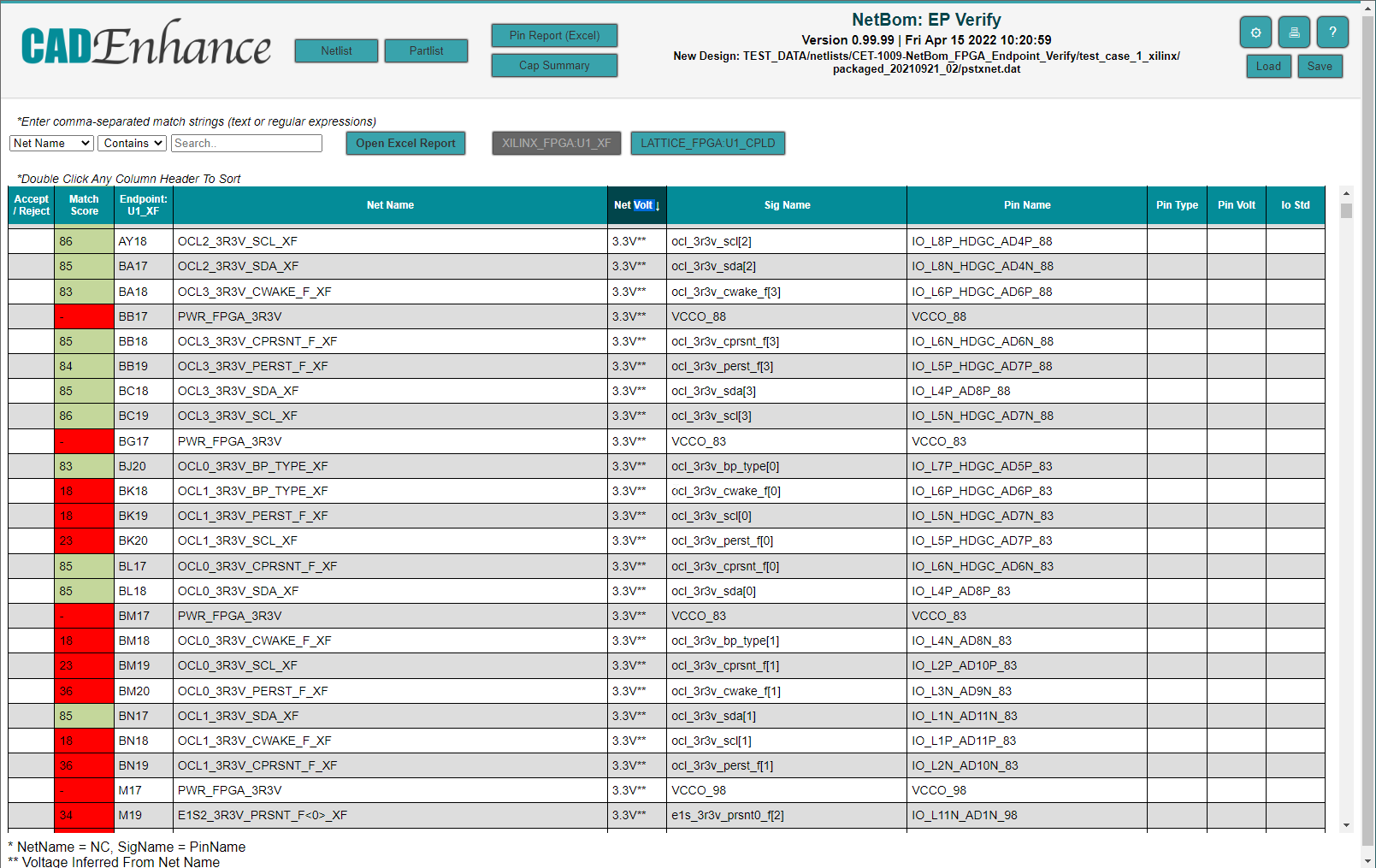The image size is (1376, 868).
Task: Select the Sig Name column header
Action: pyautogui.click(x=787, y=205)
